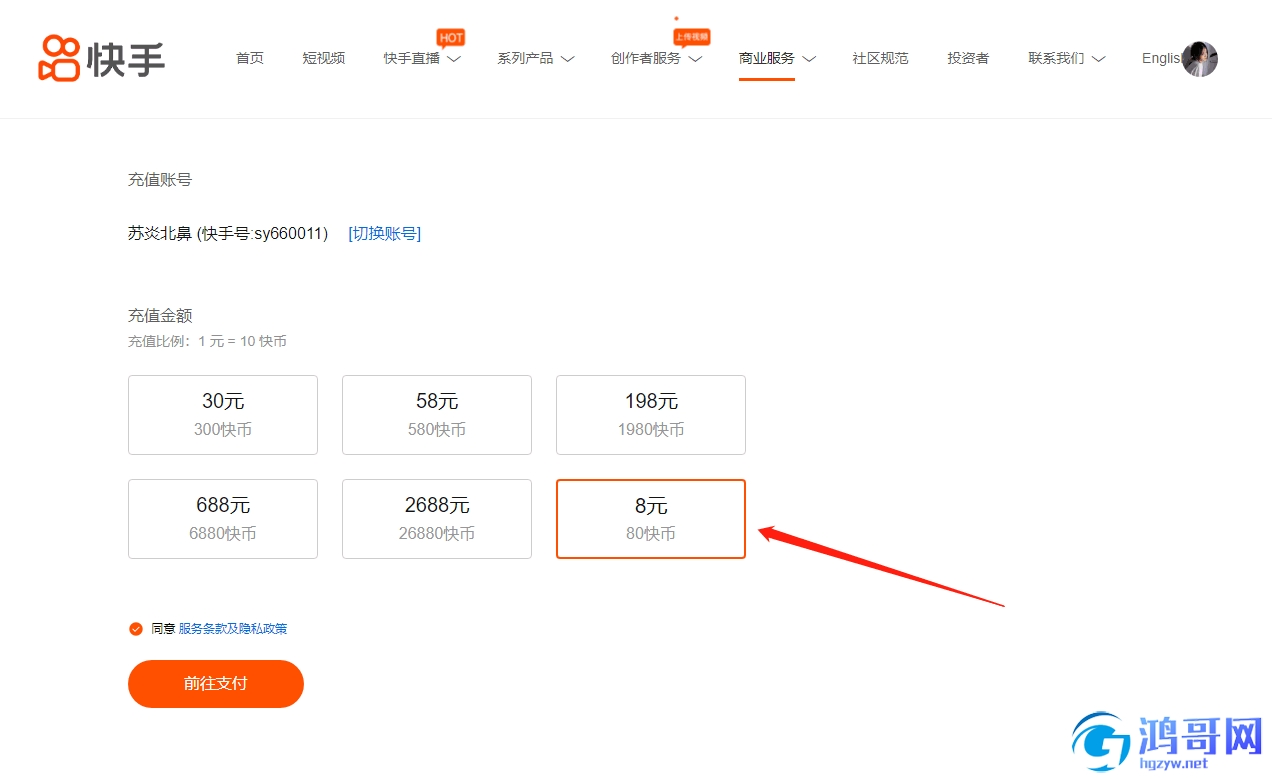The image size is (1272, 779).
Task: Click the 上传视频 badge above 创作者服务
Action: click(691, 37)
